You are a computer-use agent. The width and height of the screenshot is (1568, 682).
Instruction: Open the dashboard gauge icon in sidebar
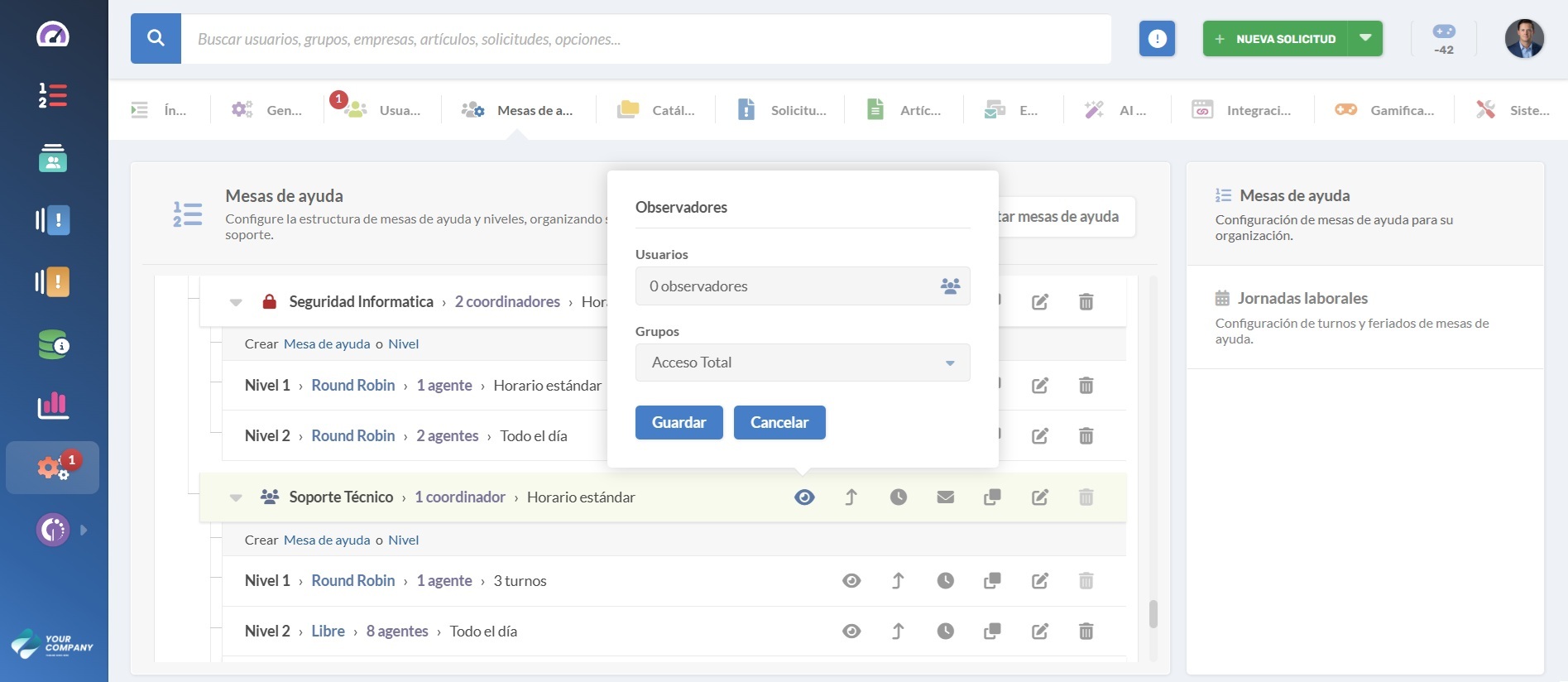tap(53, 35)
